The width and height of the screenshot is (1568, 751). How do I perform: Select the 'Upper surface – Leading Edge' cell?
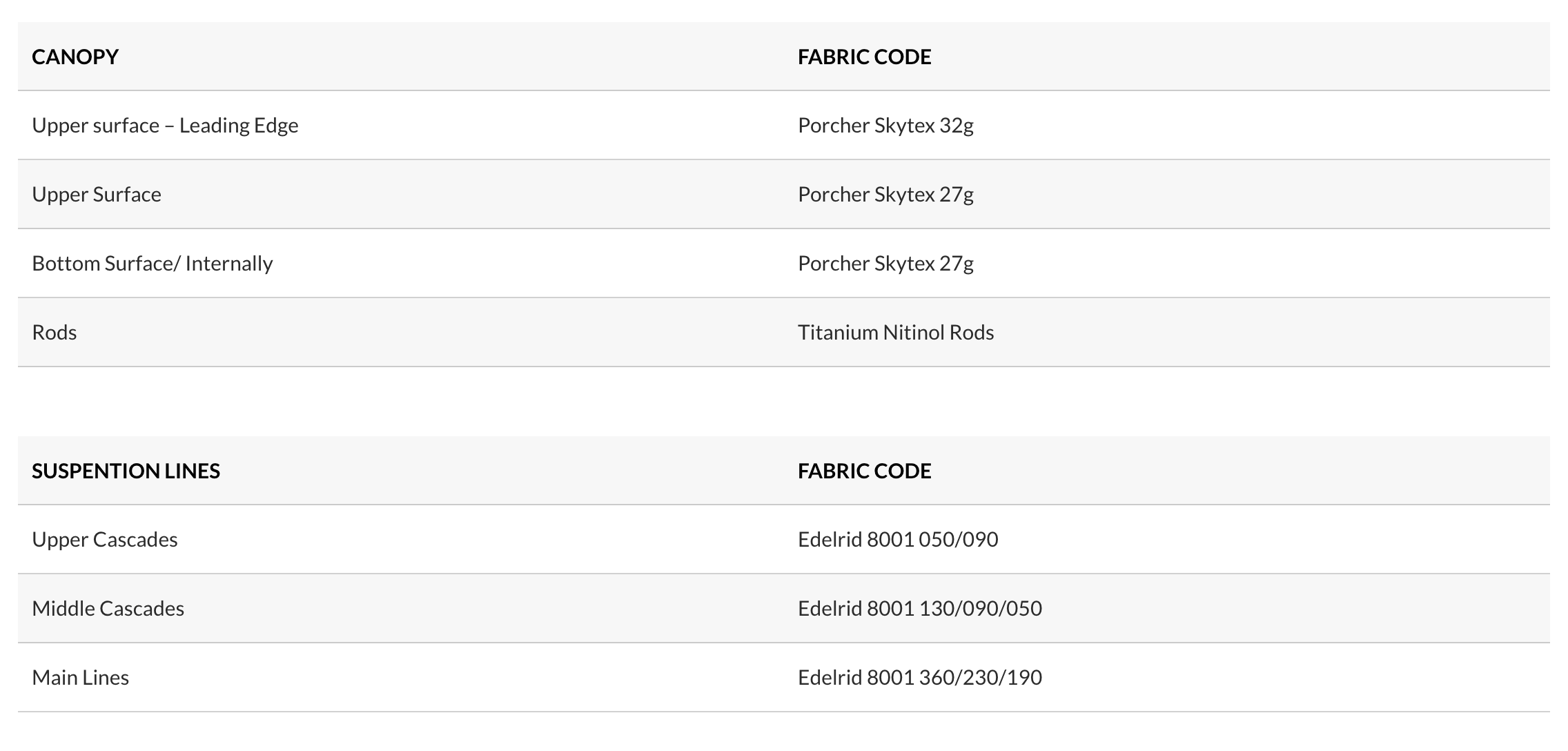coord(165,126)
